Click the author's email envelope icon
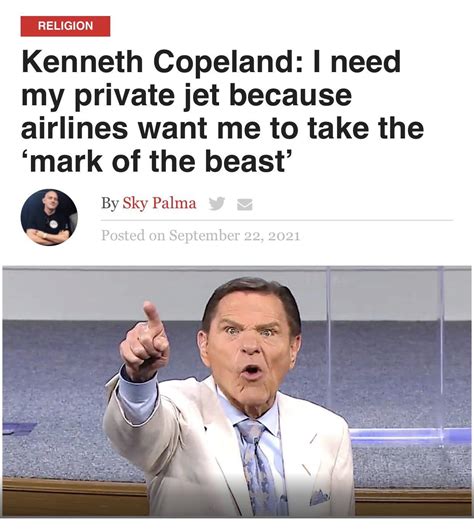474x531 pixels. coord(244,204)
